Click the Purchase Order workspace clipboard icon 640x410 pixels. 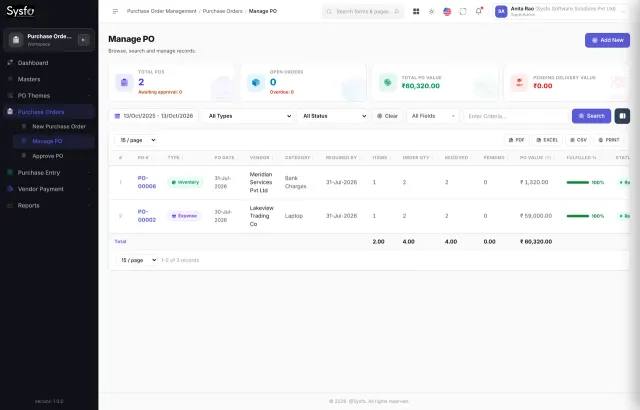16,40
